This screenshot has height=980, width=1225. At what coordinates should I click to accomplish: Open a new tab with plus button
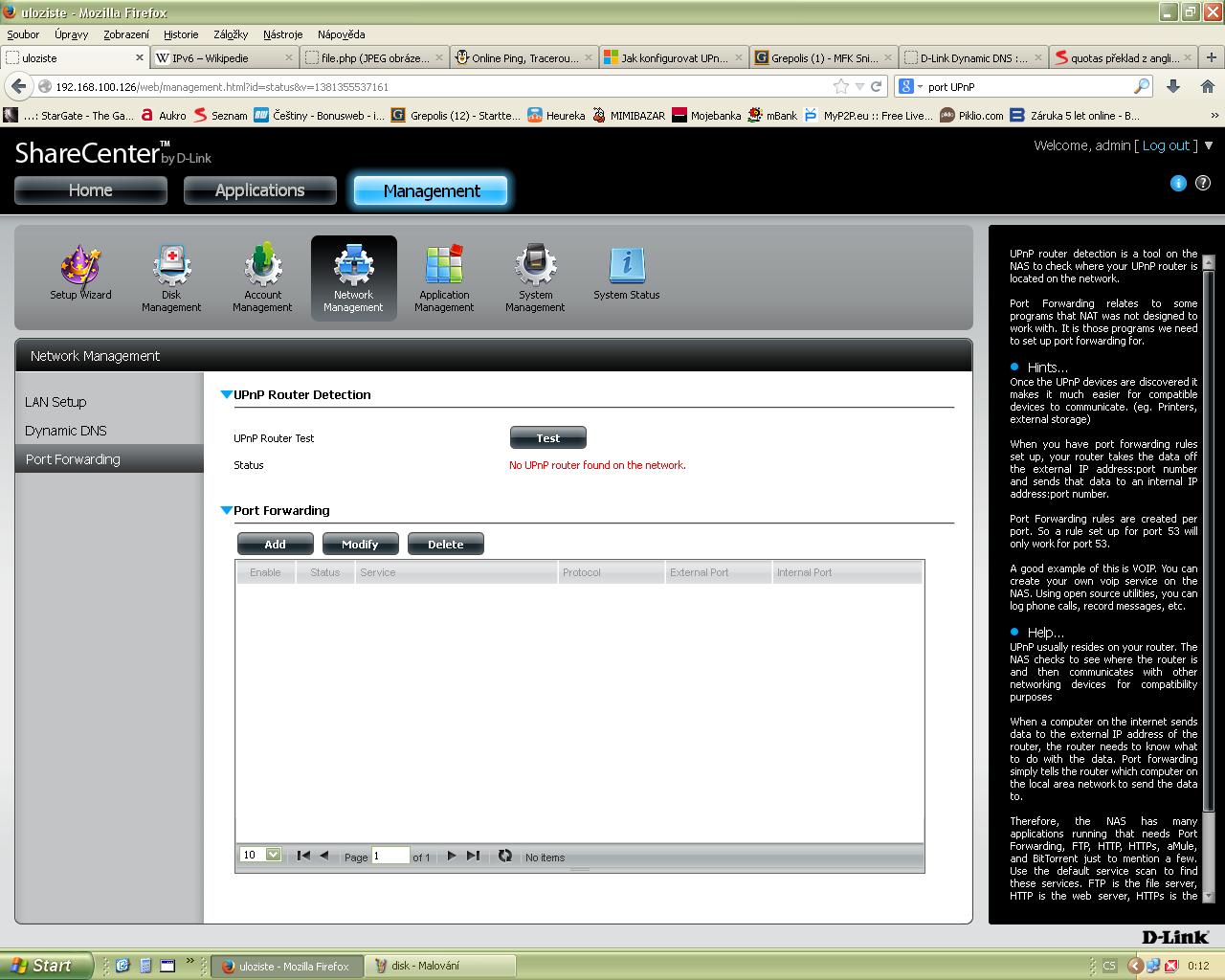pos(1211,57)
